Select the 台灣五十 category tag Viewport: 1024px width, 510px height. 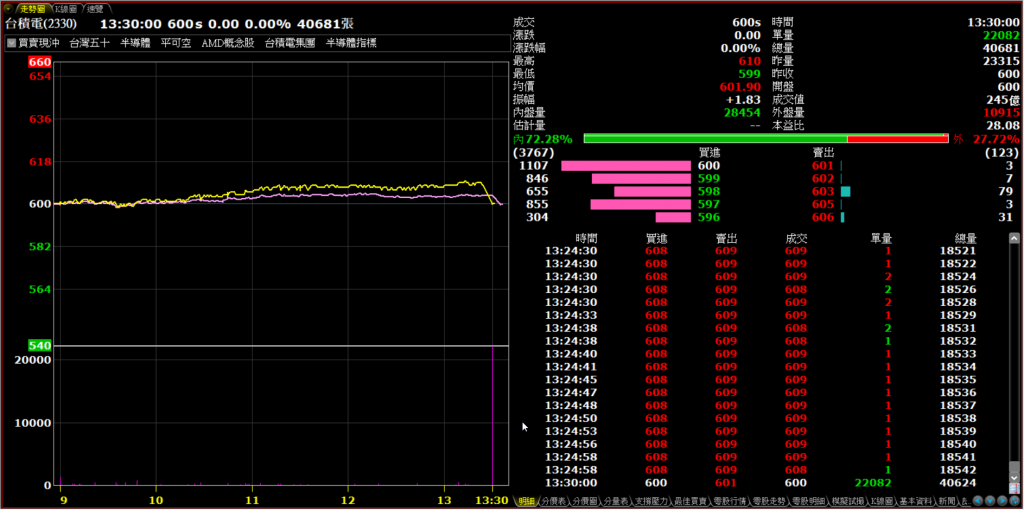(88, 43)
